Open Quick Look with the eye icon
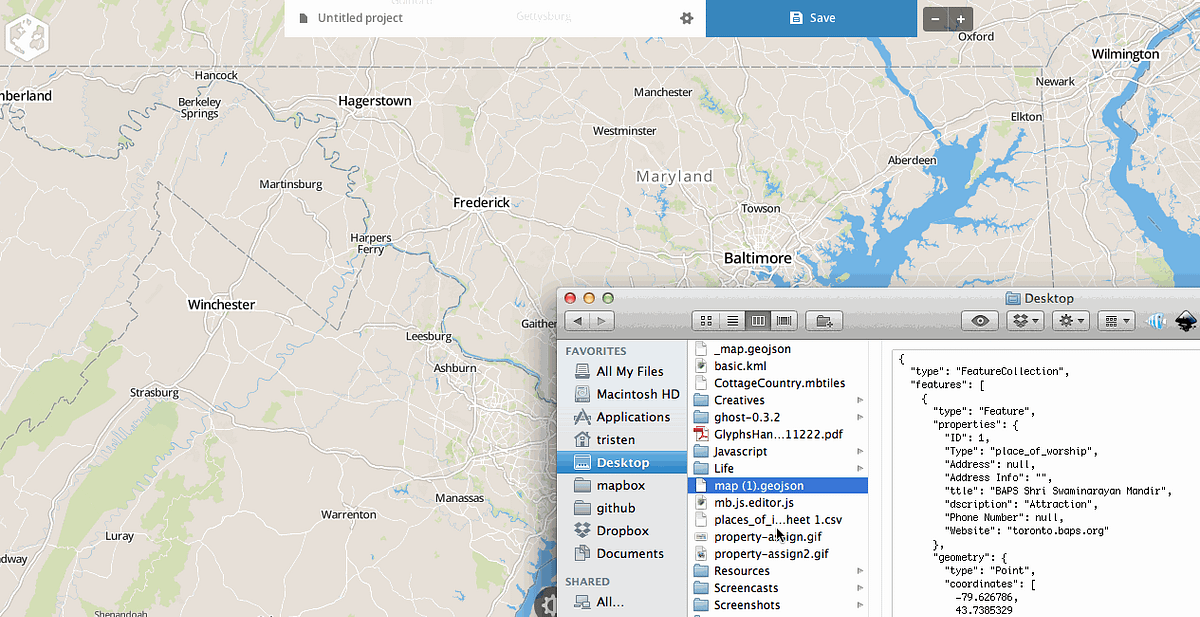 tap(980, 320)
